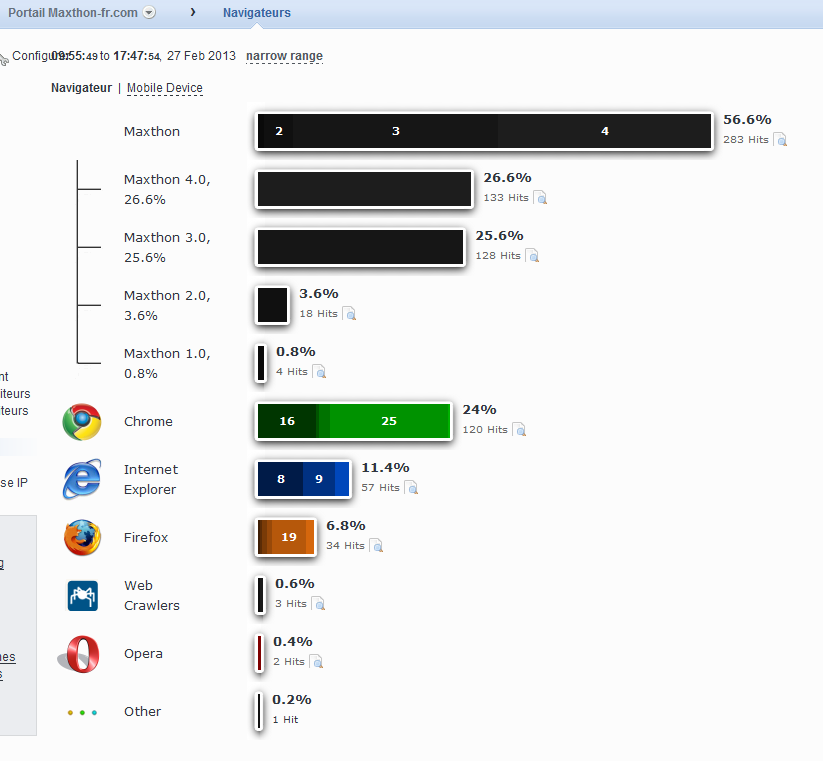This screenshot has width=823, height=761.
Task: Click the Maxthon 1.0 bar
Action: tap(261, 363)
